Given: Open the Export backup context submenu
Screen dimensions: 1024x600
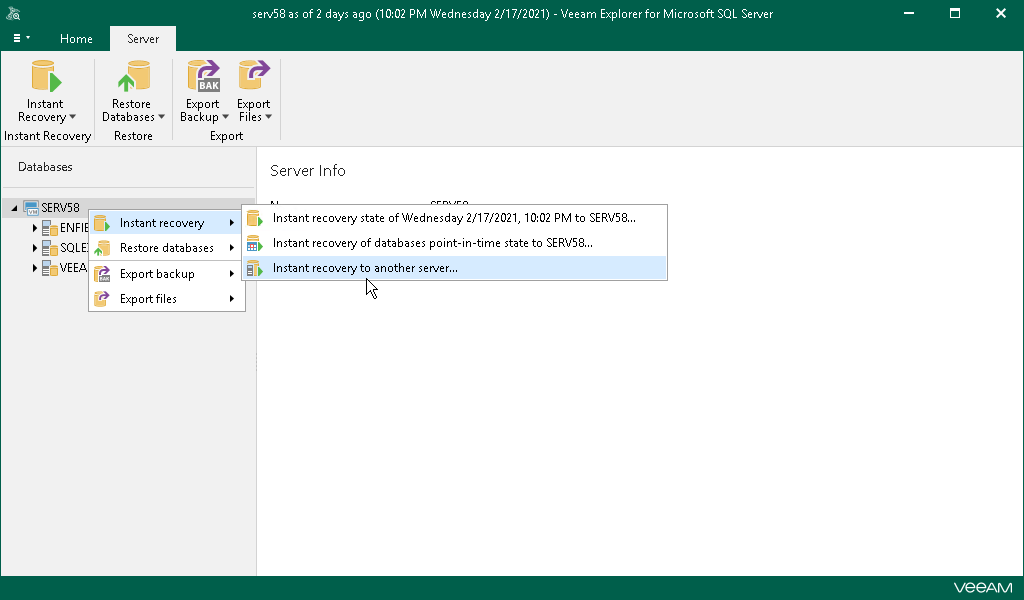Looking at the screenshot, I should coord(167,274).
